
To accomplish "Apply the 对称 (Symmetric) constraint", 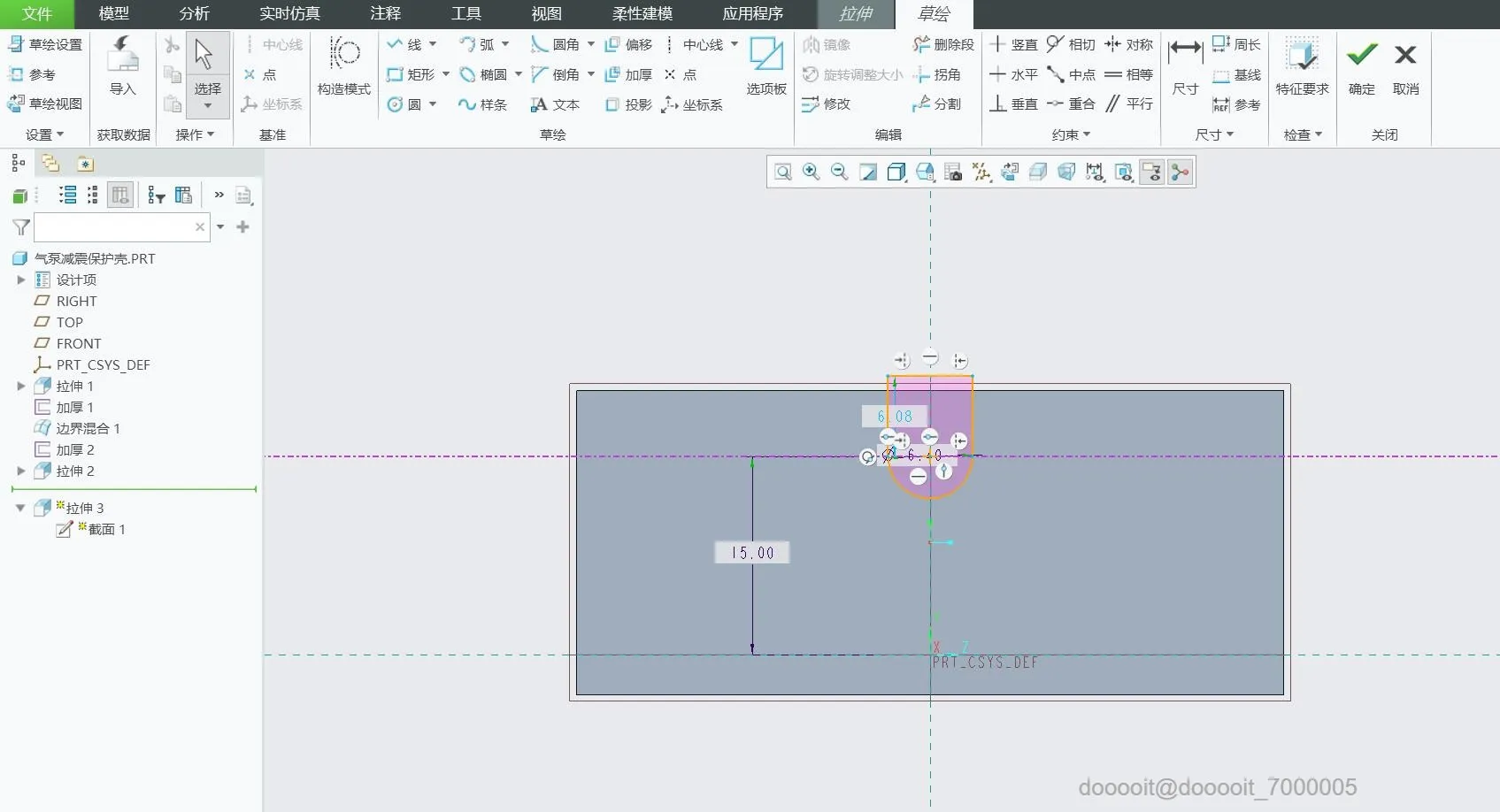I will point(1129,44).
